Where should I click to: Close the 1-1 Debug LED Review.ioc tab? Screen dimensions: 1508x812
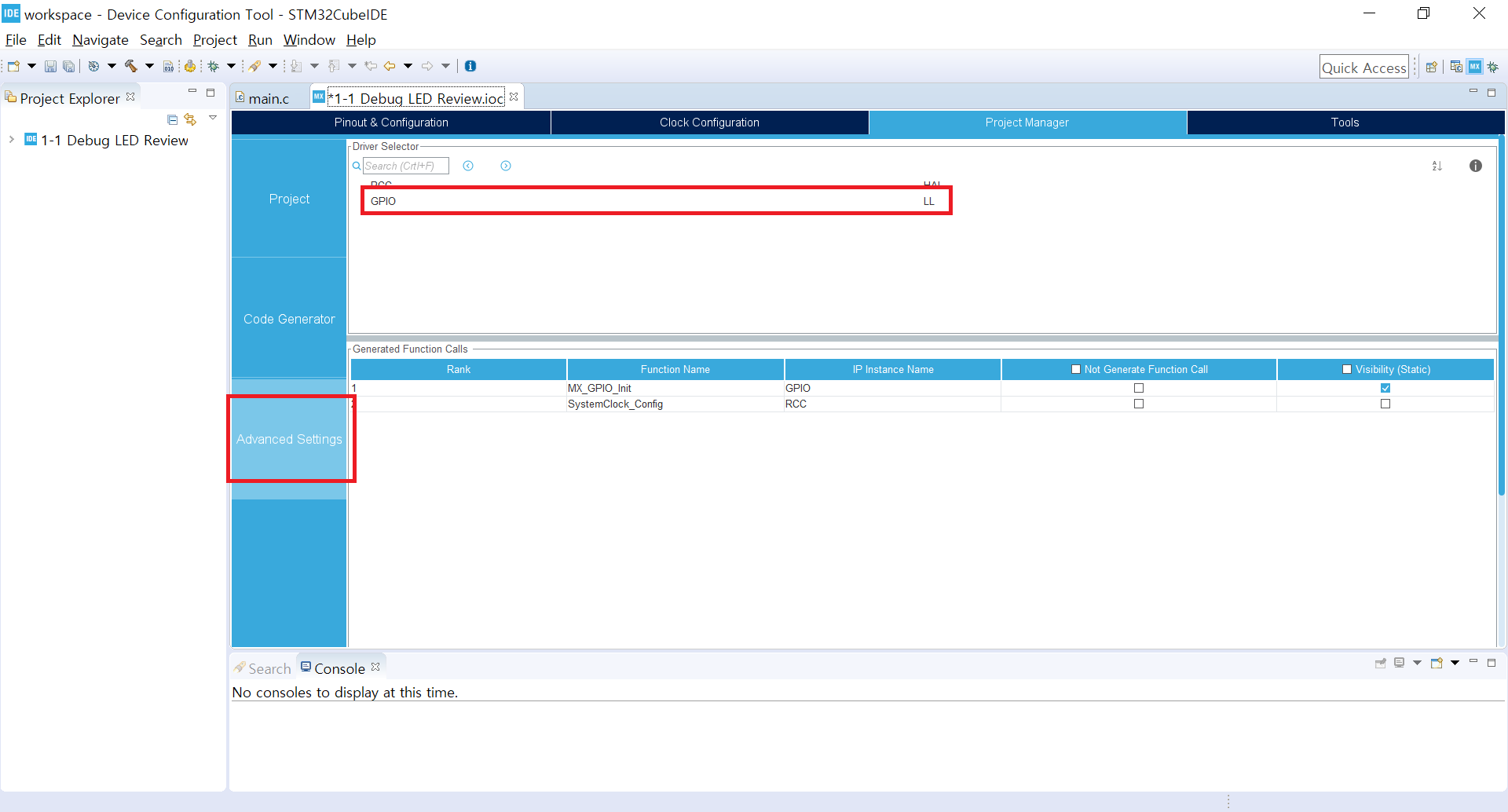pyautogui.click(x=514, y=97)
